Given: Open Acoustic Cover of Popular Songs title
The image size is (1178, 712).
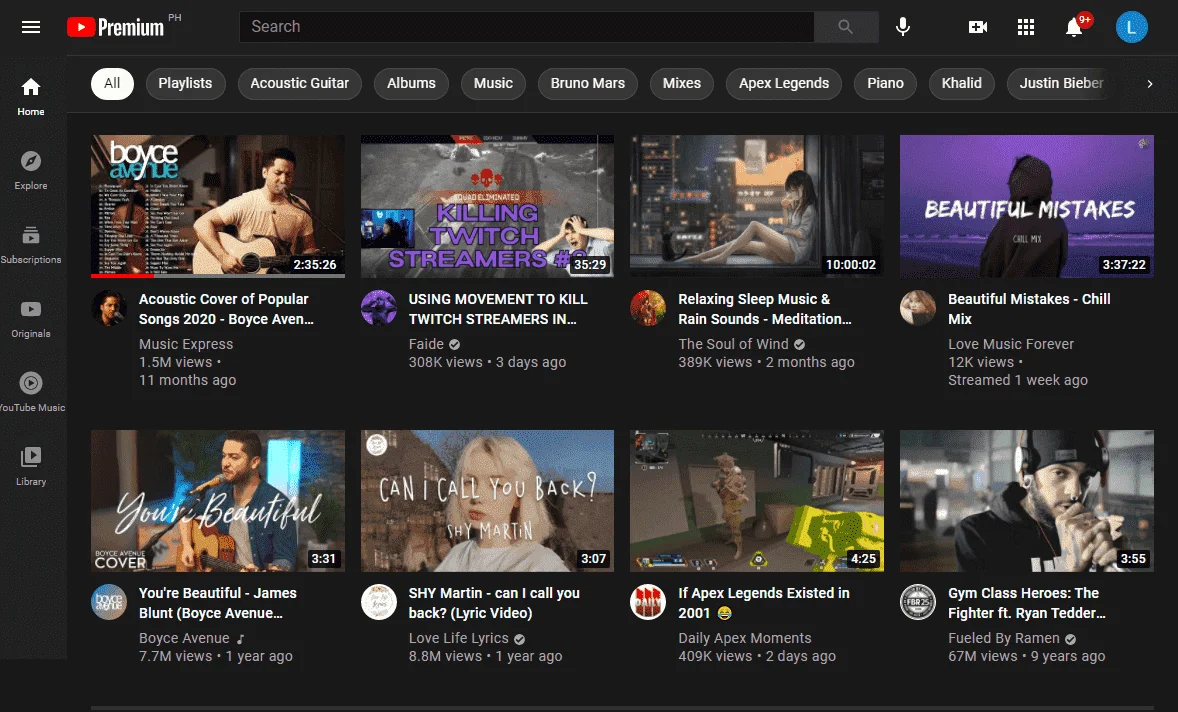Looking at the screenshot, I should pyautogui.click(x=226, y=309).
